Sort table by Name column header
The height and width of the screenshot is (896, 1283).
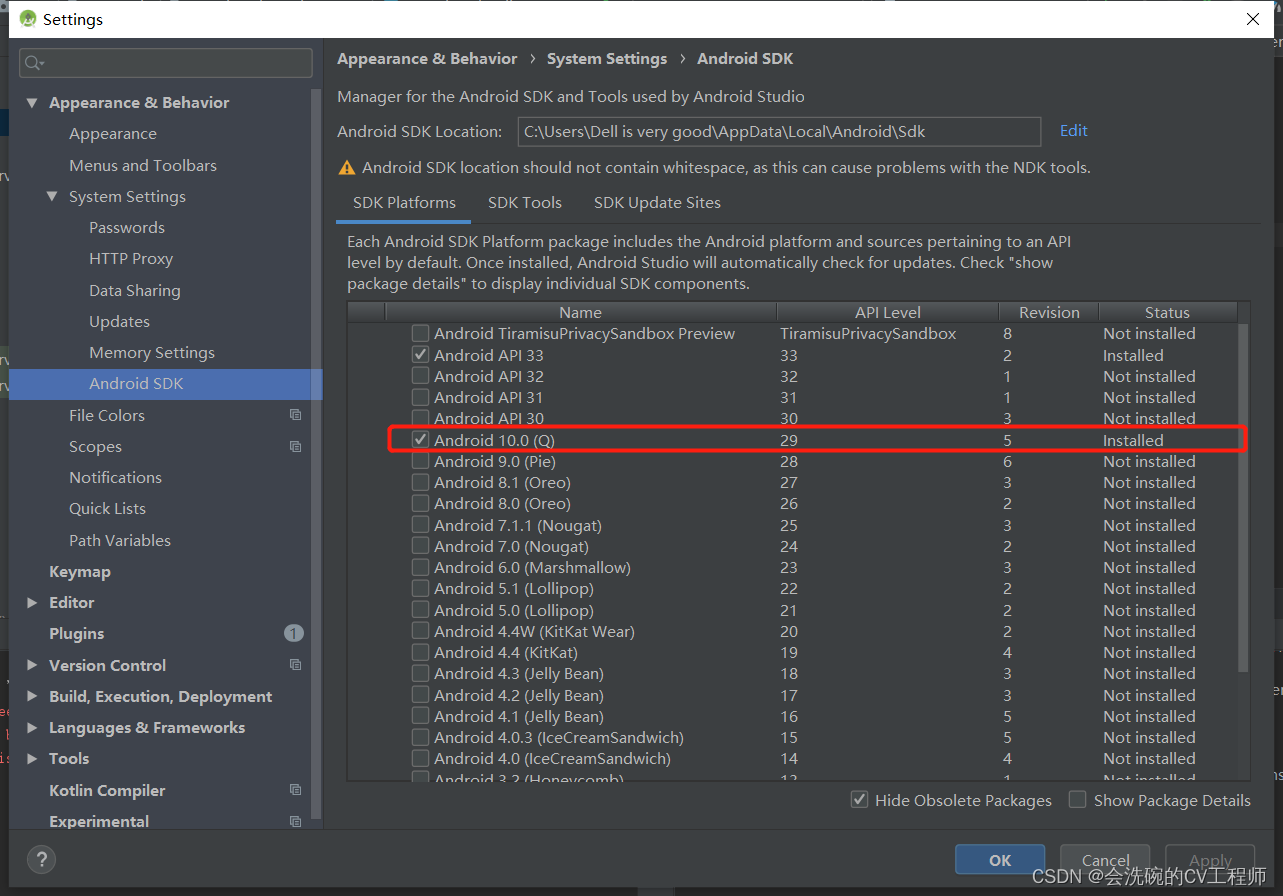(x=580, y=312)
